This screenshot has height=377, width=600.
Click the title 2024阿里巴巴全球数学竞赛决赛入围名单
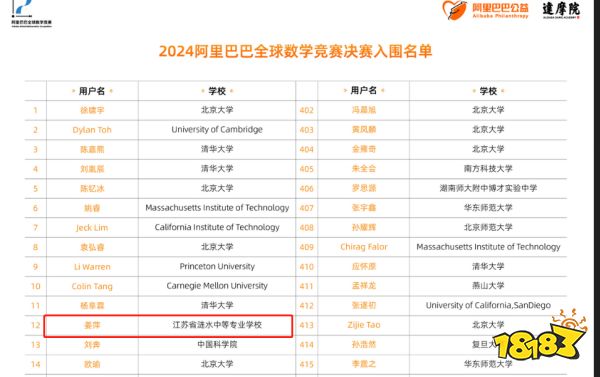(x=295, y=51)
